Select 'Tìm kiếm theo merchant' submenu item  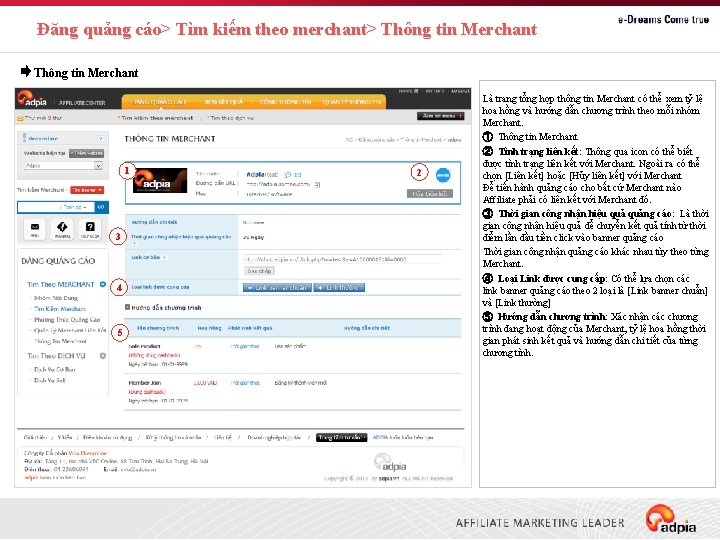(157, 118)
